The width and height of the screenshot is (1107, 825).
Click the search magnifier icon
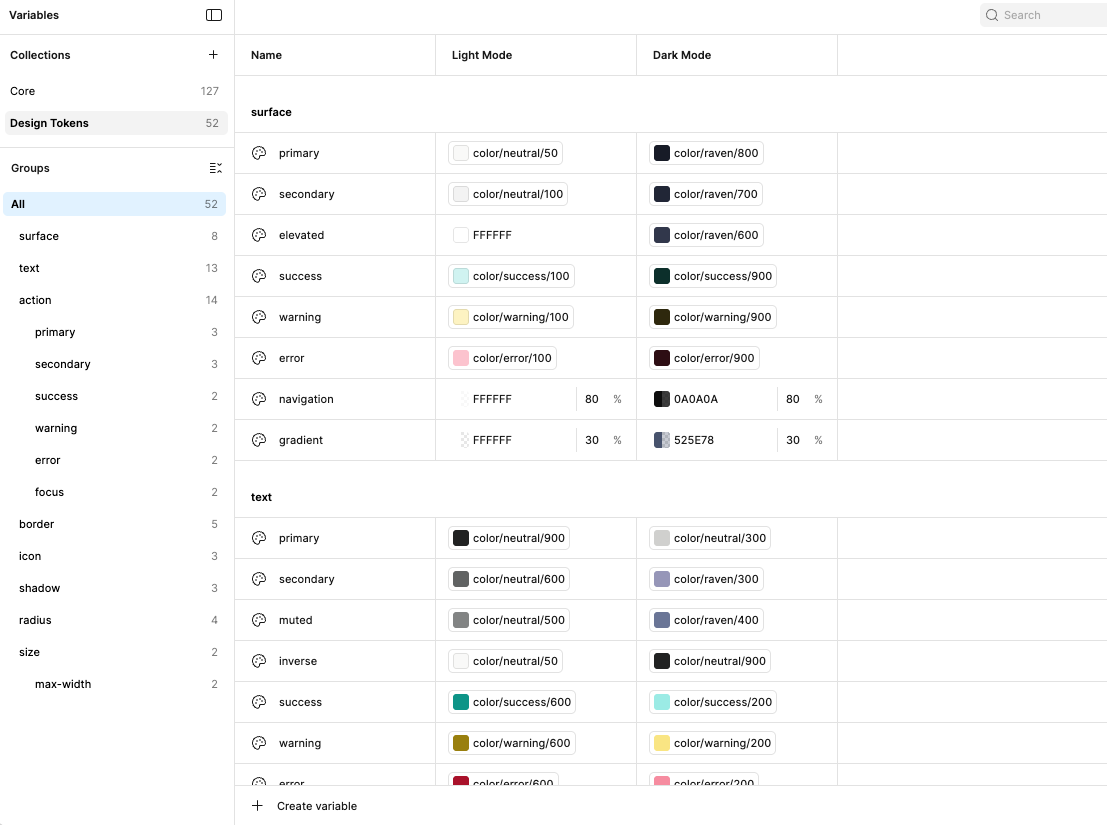point(991,15)
